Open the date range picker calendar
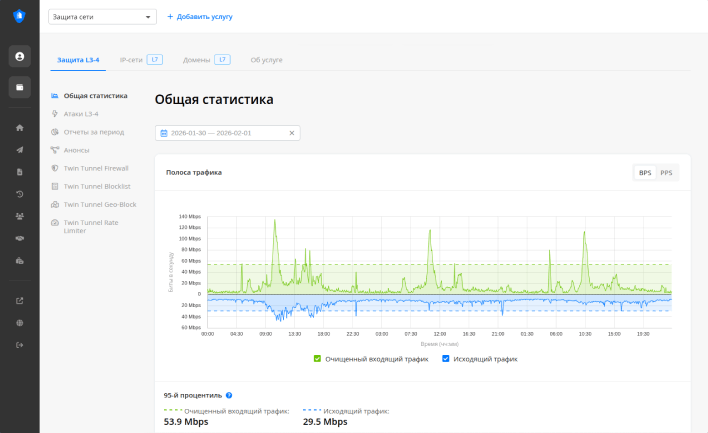Image resolution: width=708 pixels, height=433 pixels. click(164, 133)
